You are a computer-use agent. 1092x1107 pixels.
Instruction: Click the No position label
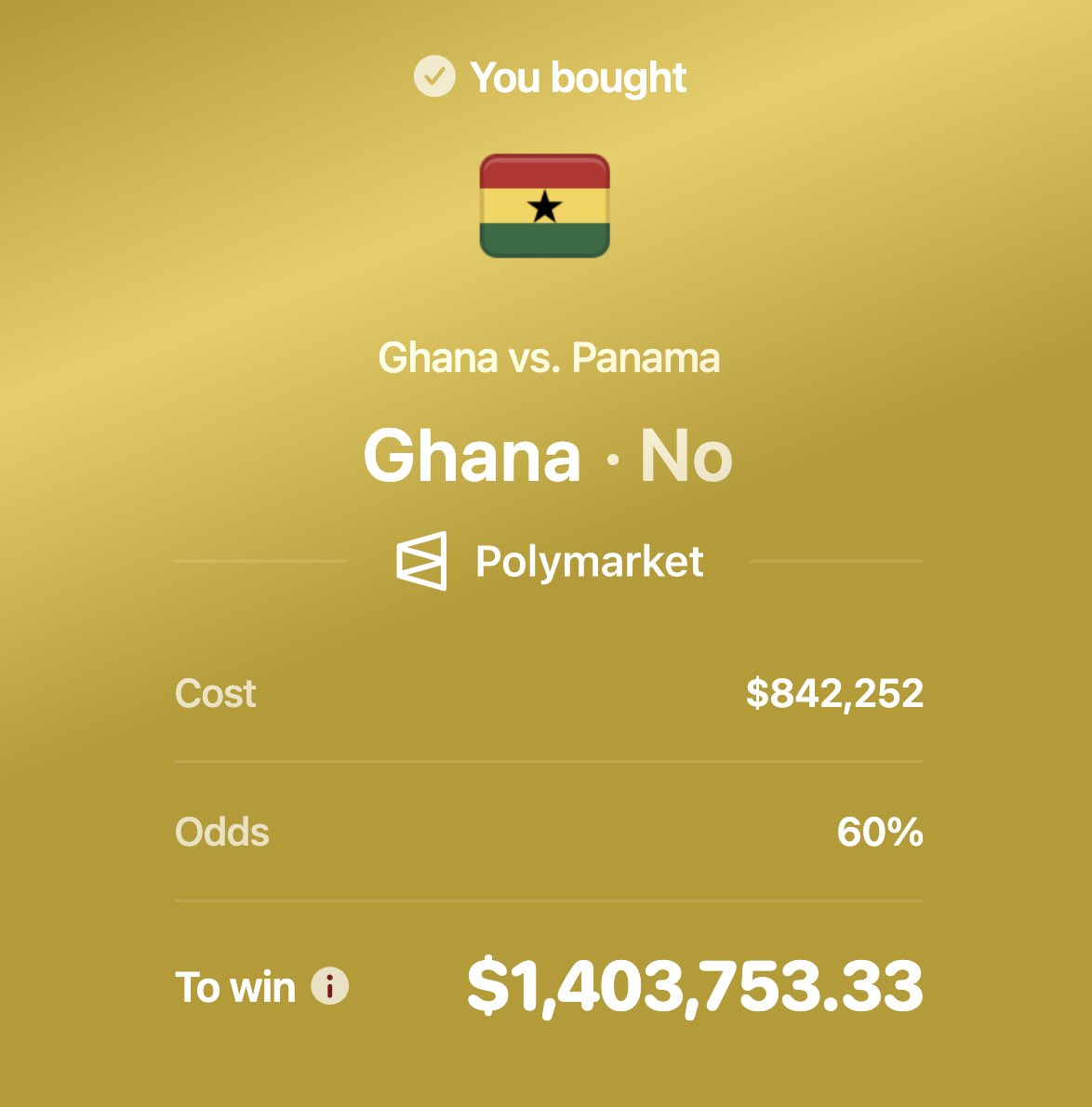click(686, 456)
